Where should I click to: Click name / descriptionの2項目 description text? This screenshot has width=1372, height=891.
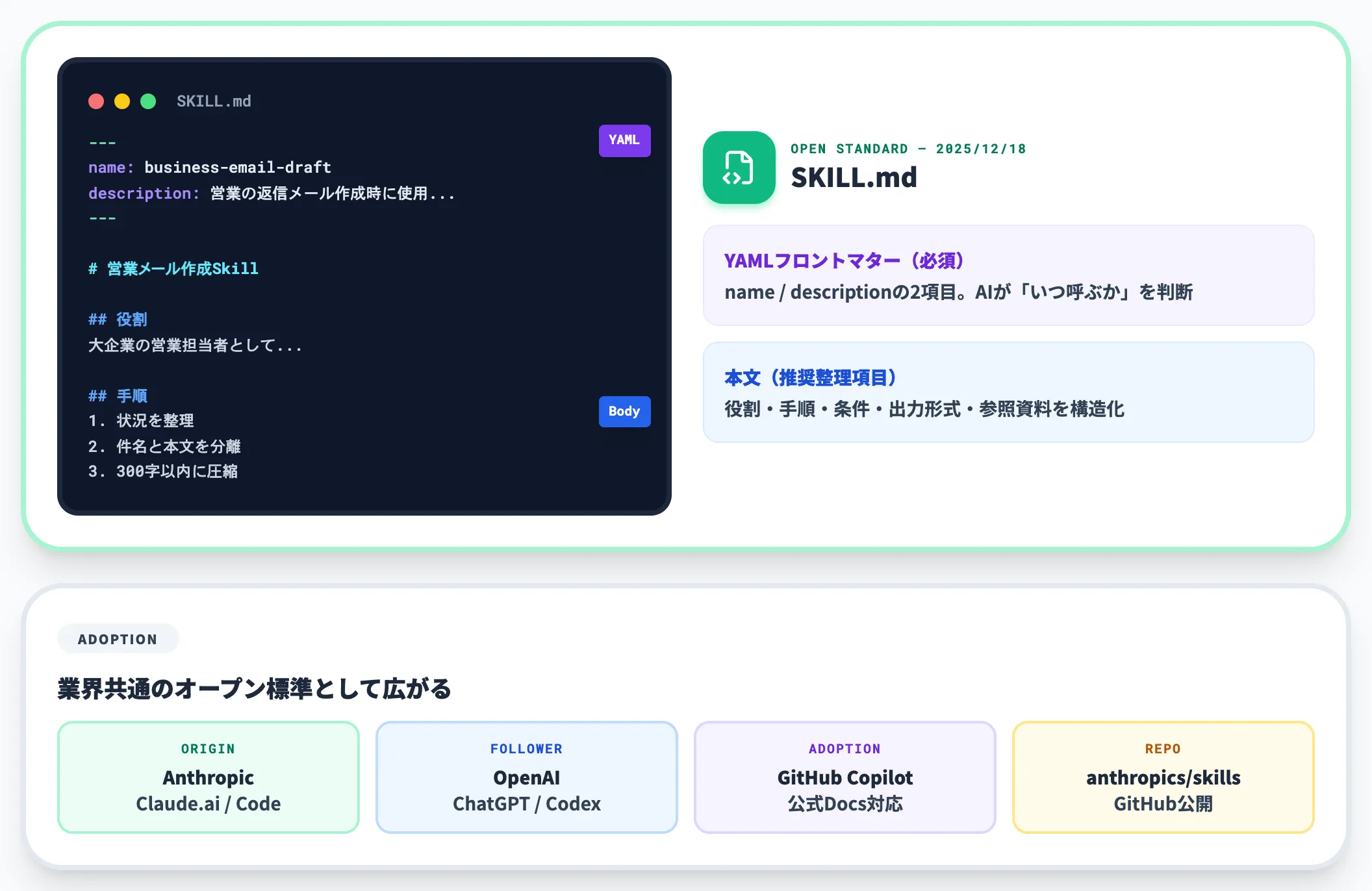958,292
